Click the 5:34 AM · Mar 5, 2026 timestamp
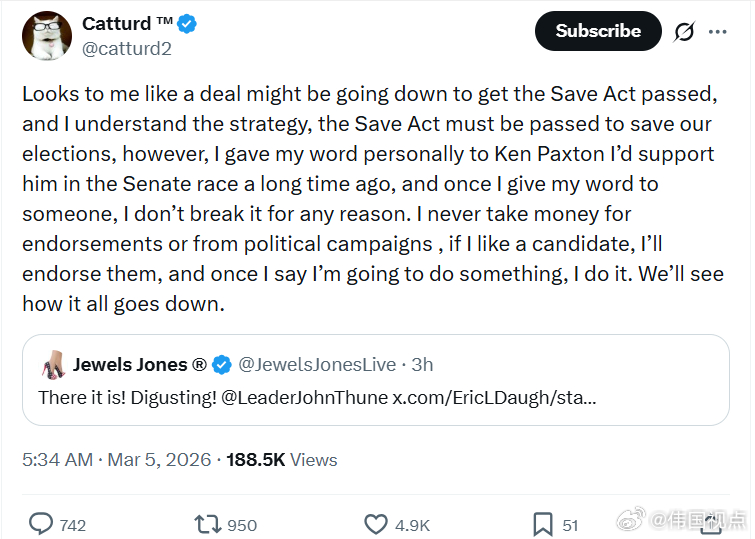Image resolution: width=755 pixels, height=539 pixels. 117,460
